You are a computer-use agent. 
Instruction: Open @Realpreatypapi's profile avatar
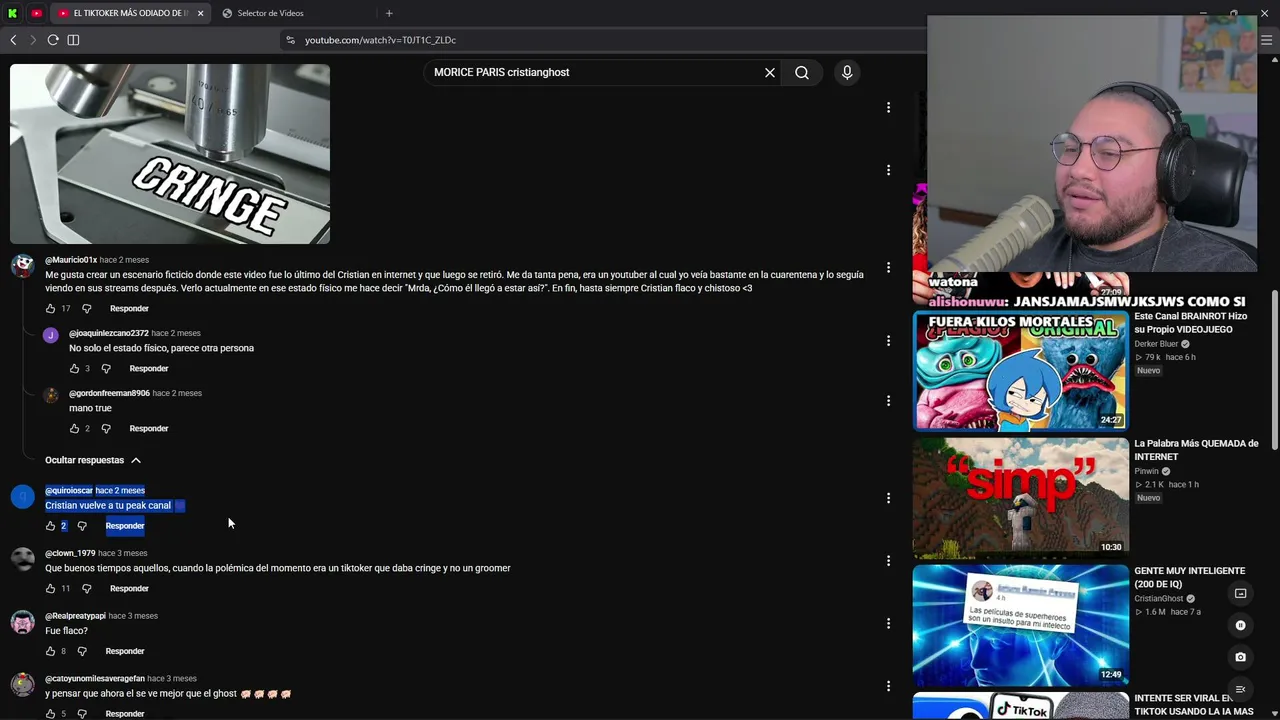pyautogui.click(x=22, y=622)
